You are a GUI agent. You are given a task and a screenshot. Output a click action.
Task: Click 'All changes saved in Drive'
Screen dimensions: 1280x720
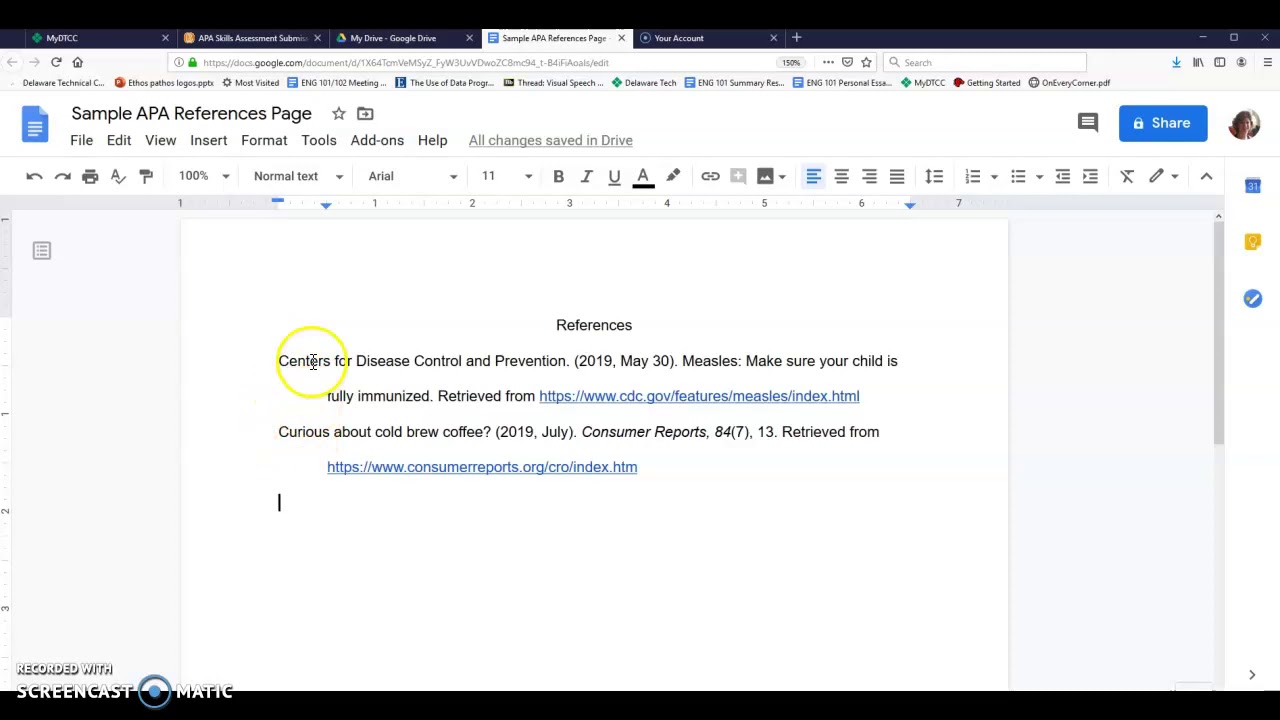click(550, 140)
